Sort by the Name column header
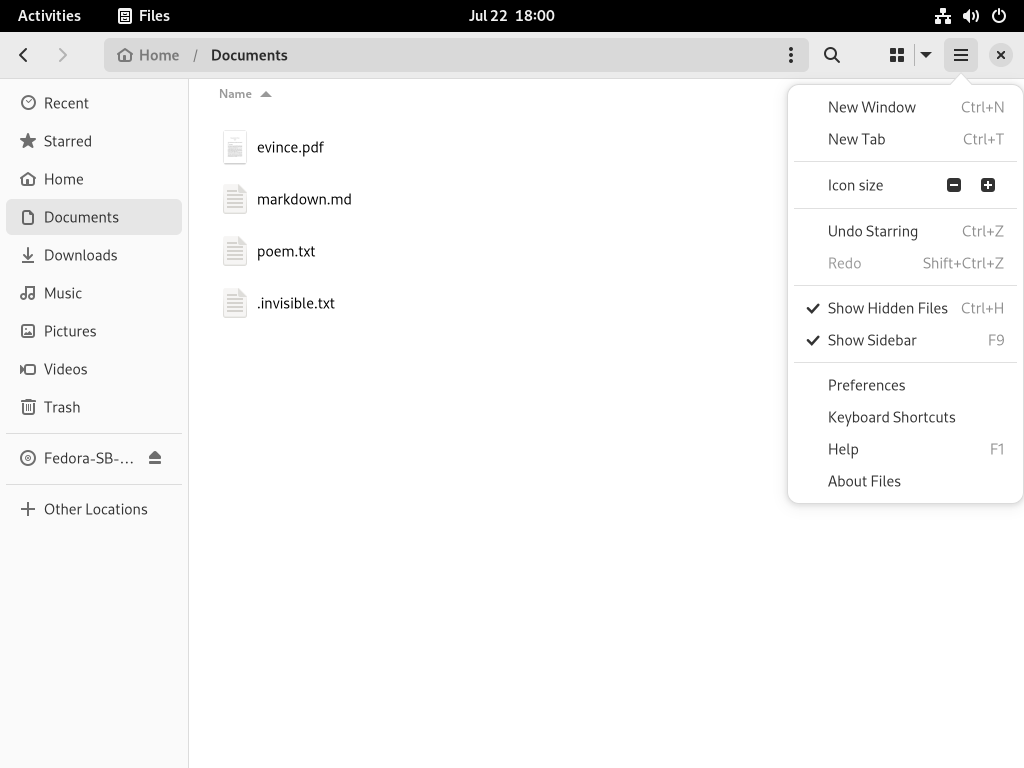 tap(245, 94)
